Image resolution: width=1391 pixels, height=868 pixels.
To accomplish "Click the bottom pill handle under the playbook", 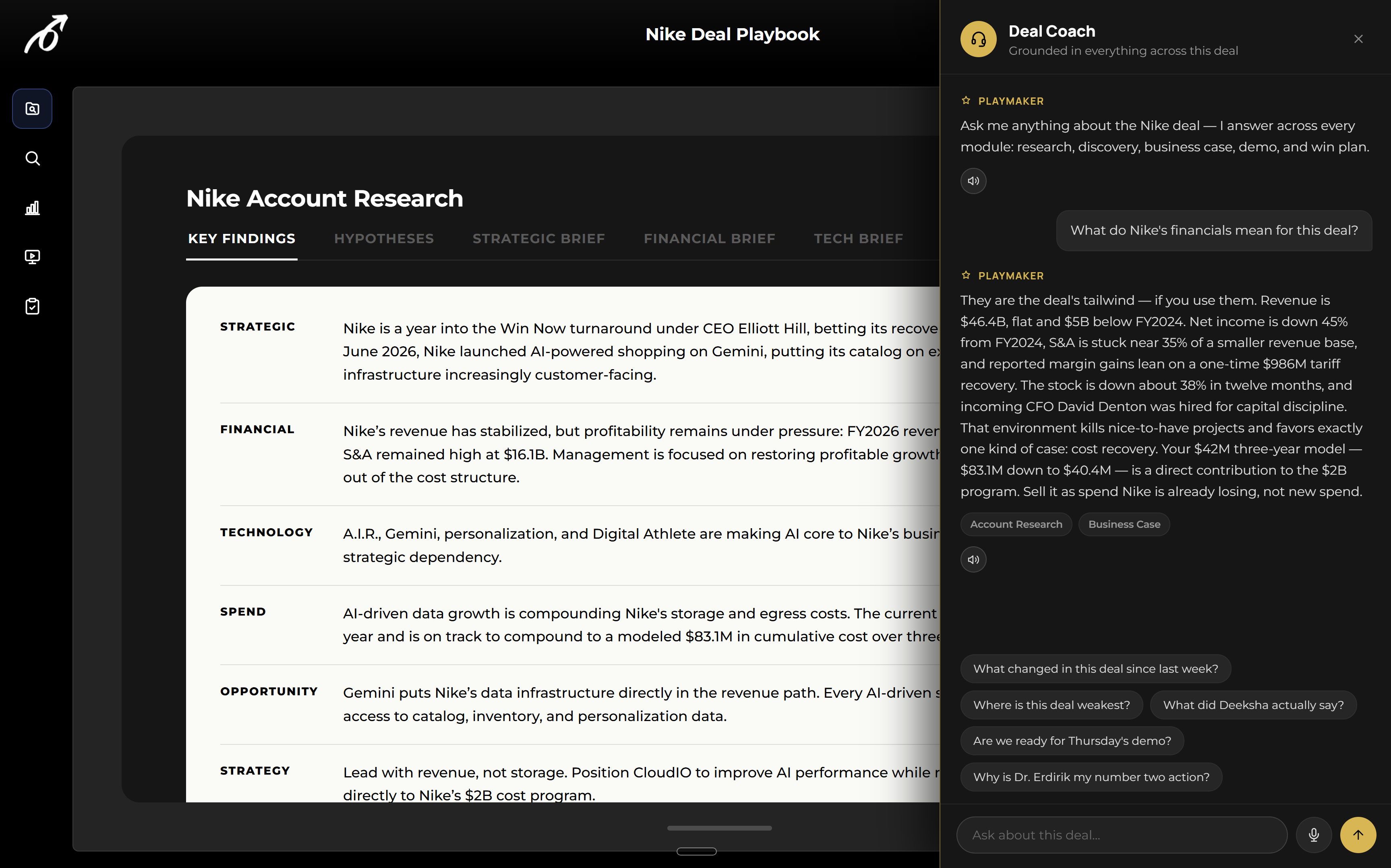I will (696, 851).
